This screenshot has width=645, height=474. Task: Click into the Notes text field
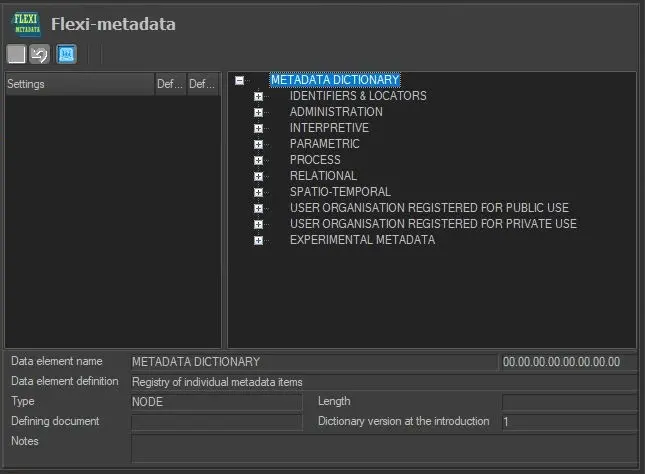(x=383, y=447)
